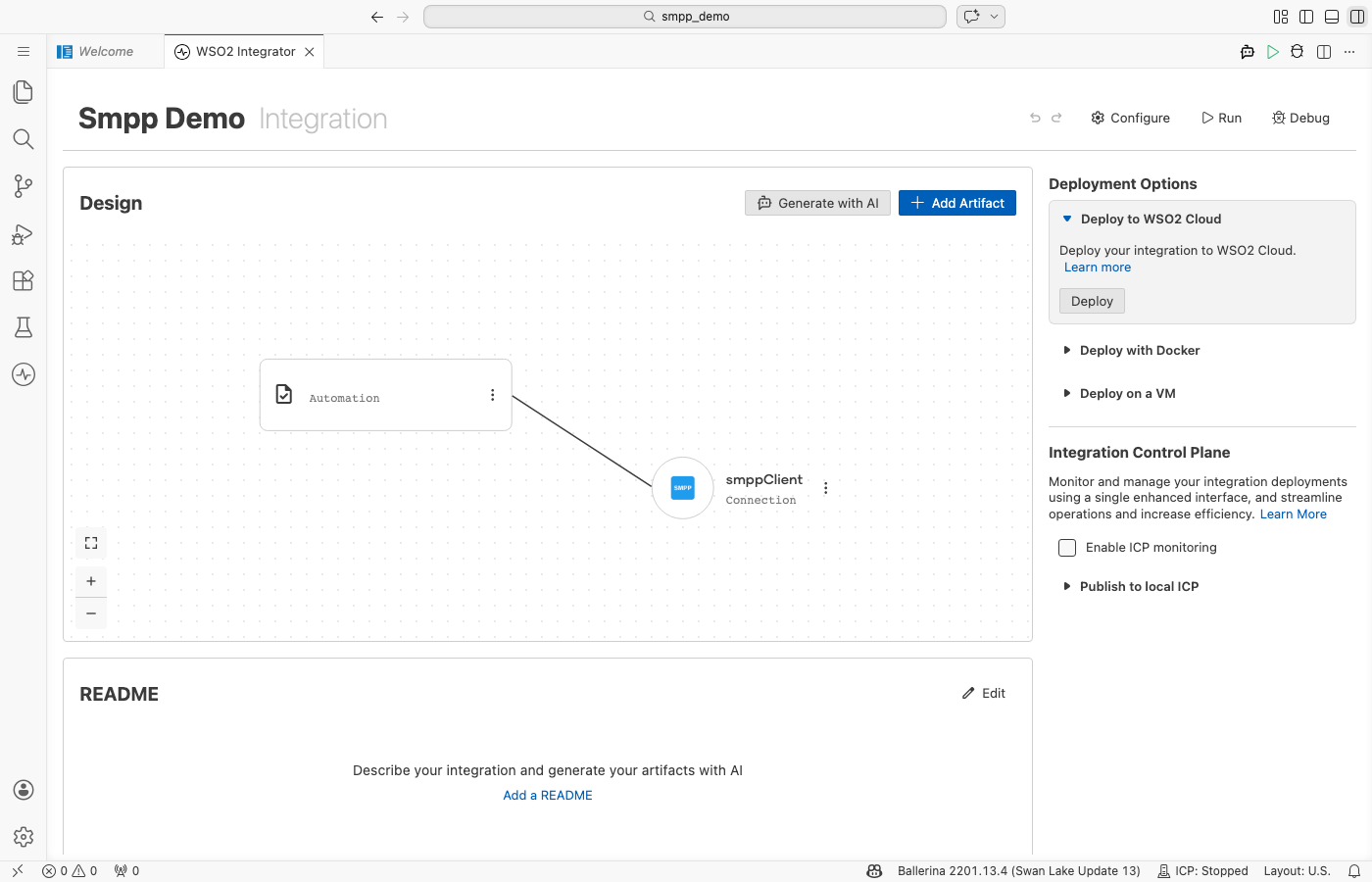Open the Search view in activity bar
The image size is (1372, 882).
(24, 139)
